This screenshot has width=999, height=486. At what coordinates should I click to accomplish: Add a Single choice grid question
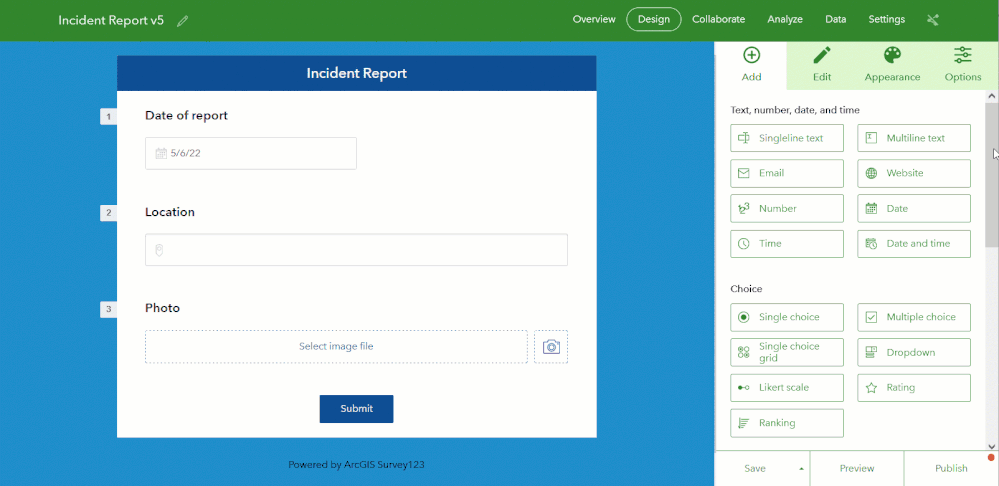click(787, 352)
